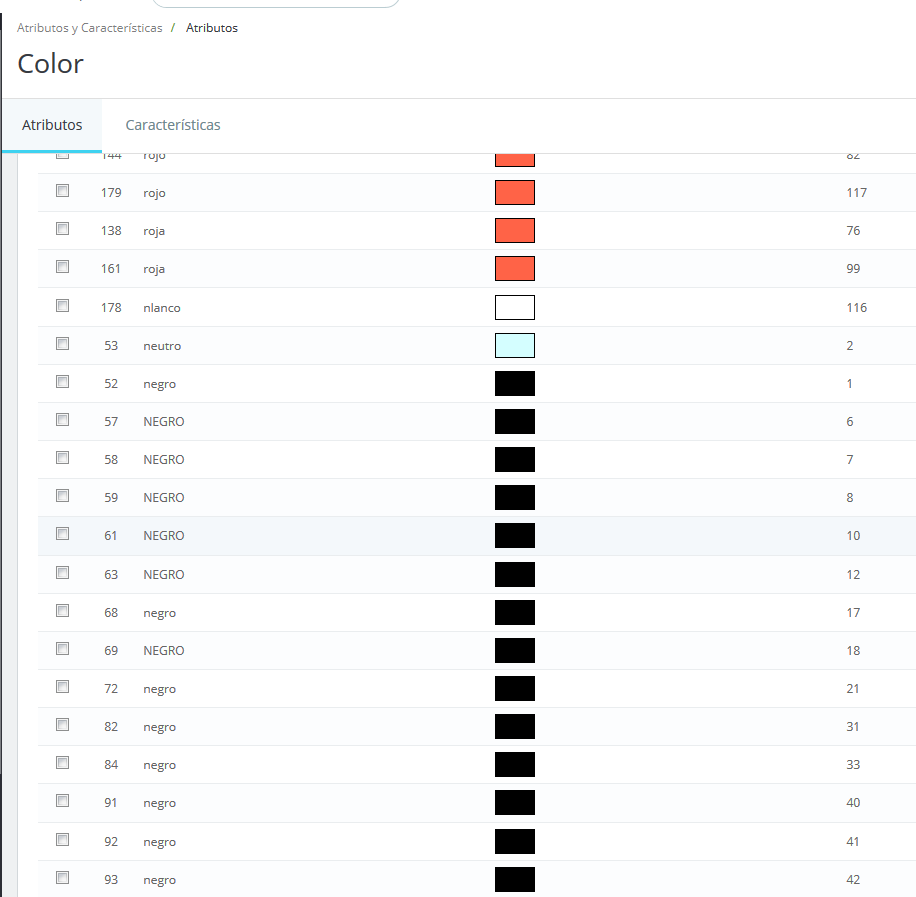Screen dimensions: 916x897
Task: Click position value 76
Action: [853, 231]
